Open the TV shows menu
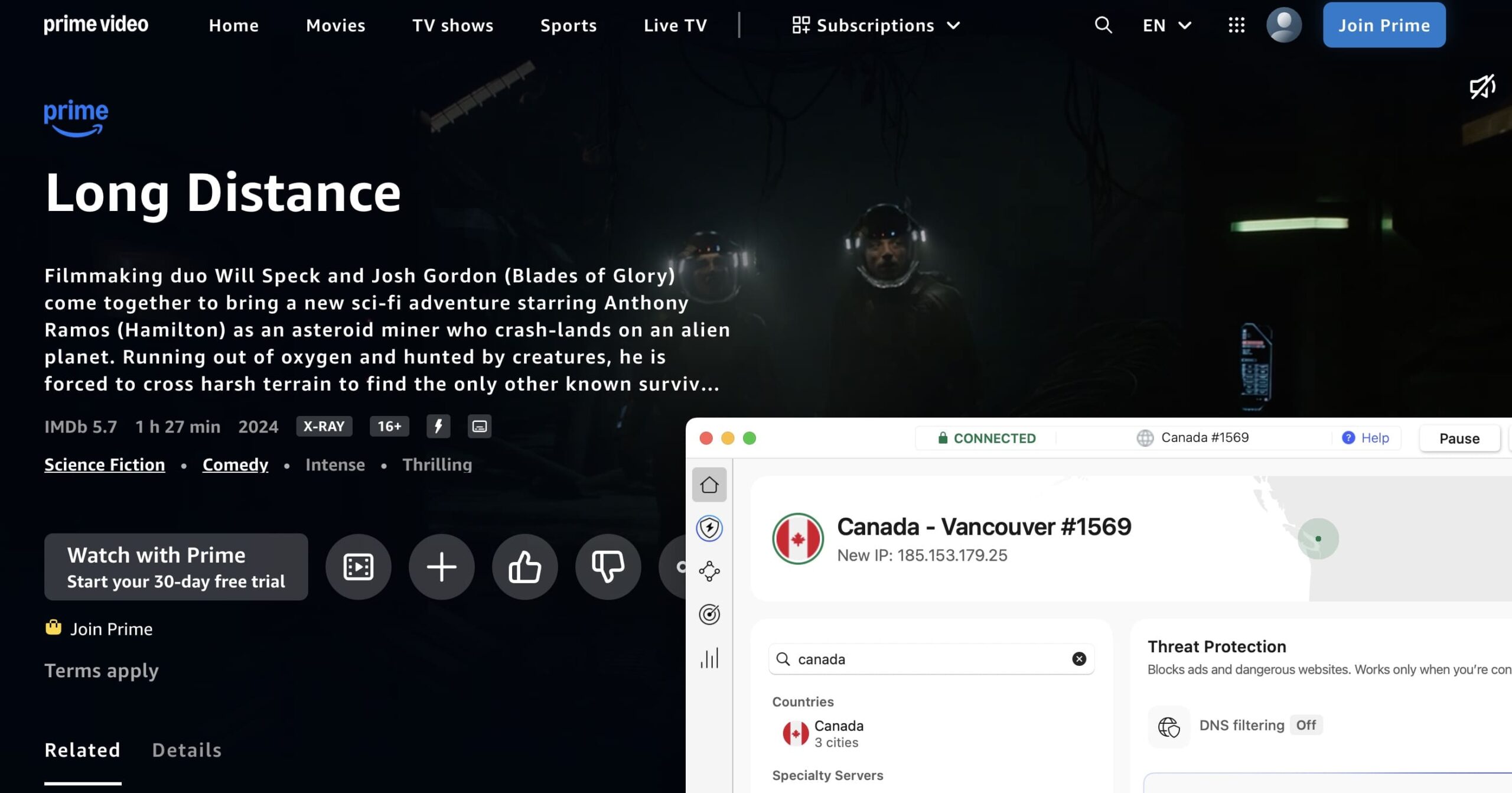 (x=452, y=25)
